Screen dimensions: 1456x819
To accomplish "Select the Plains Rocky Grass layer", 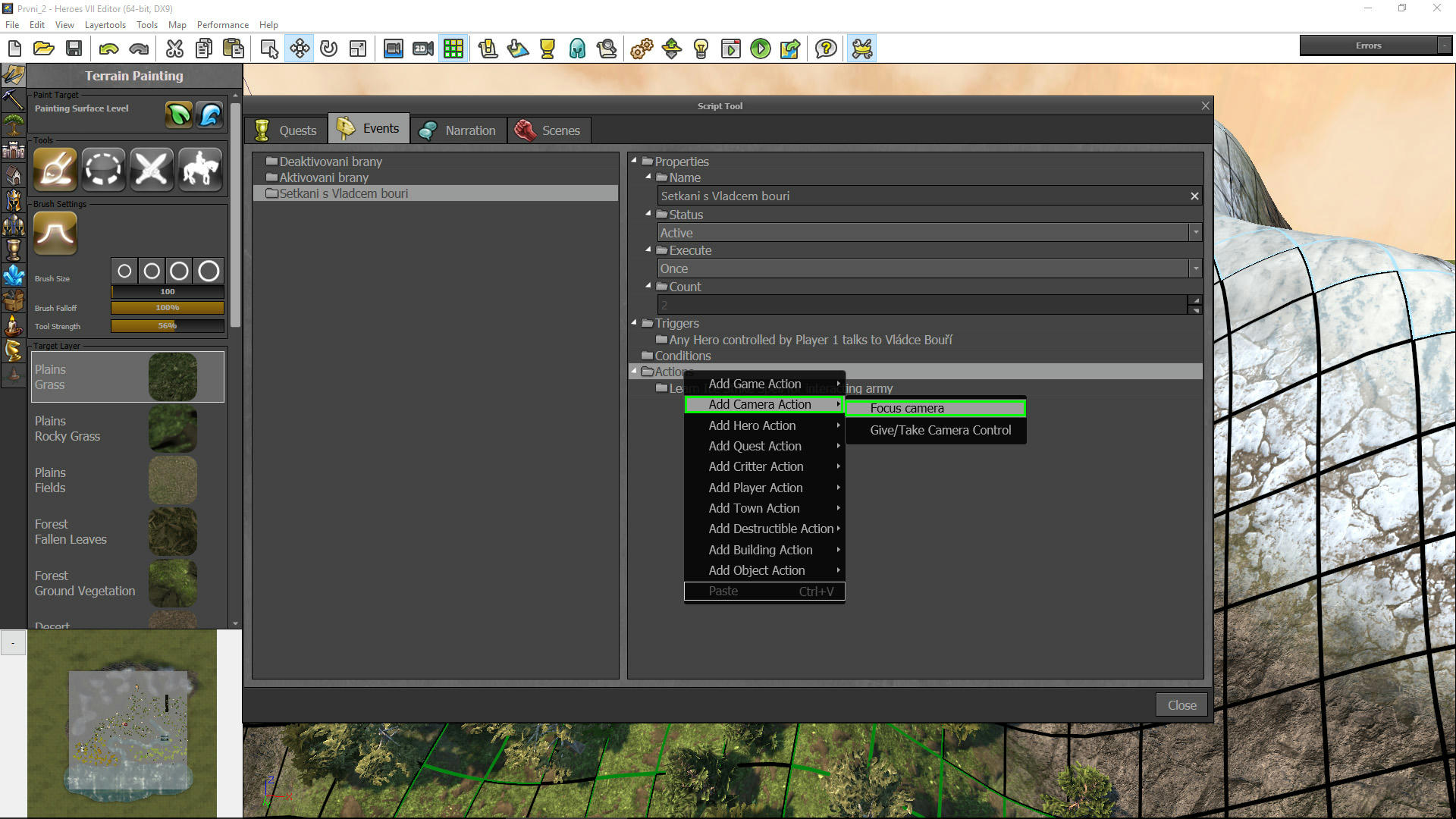I will click(127, 428).
